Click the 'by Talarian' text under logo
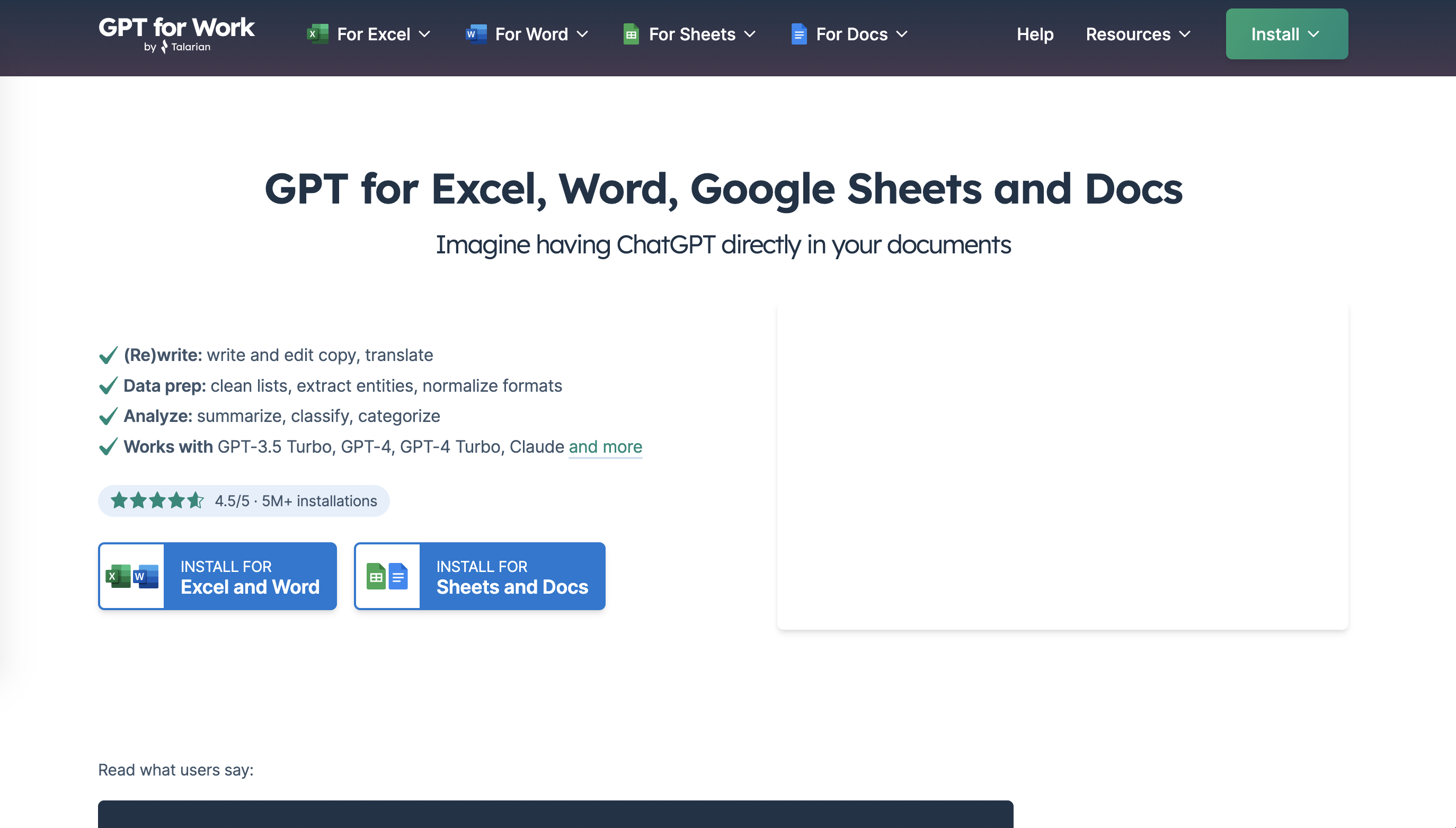Image resolution: width=1456 pixels, height=828 pixels. (177, 47)
